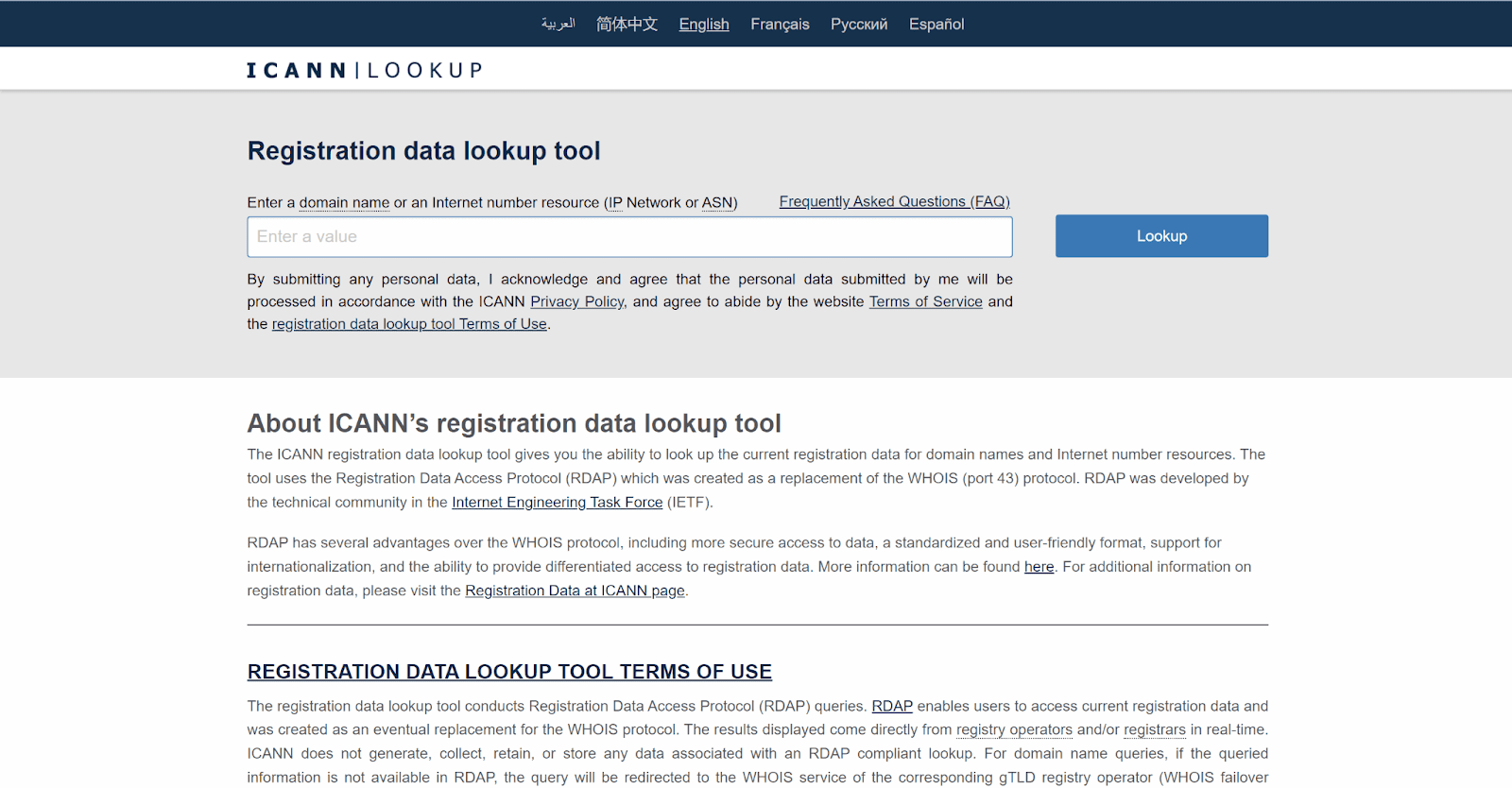The image size is (1512, 788).
Task: Click the 'IP' abbreviation in the label
Action: pyautogui.click(x=616, y=202)
